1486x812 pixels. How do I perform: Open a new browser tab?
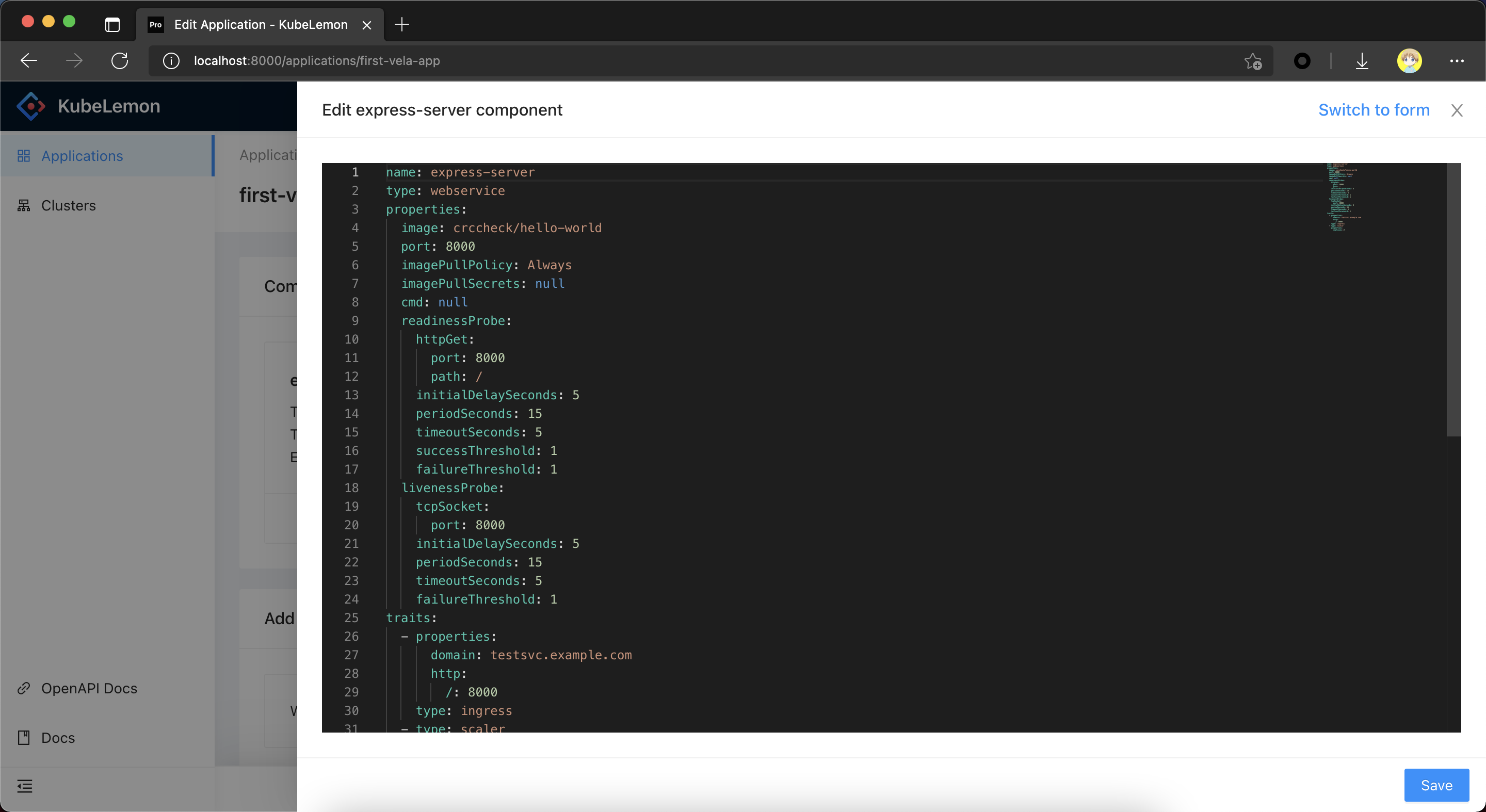pyautogui.click(x=402, y=24)
